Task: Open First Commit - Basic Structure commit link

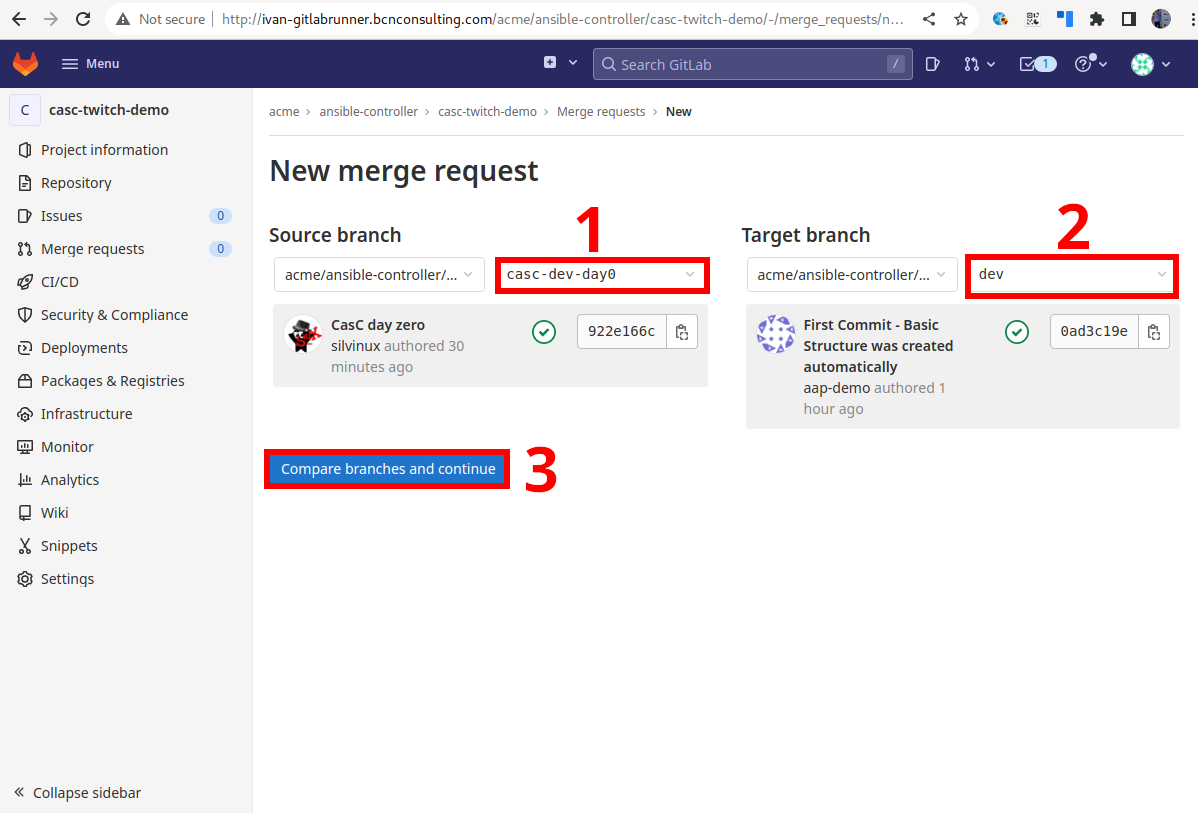Action: pyautogui.click(x=878, y=345)
